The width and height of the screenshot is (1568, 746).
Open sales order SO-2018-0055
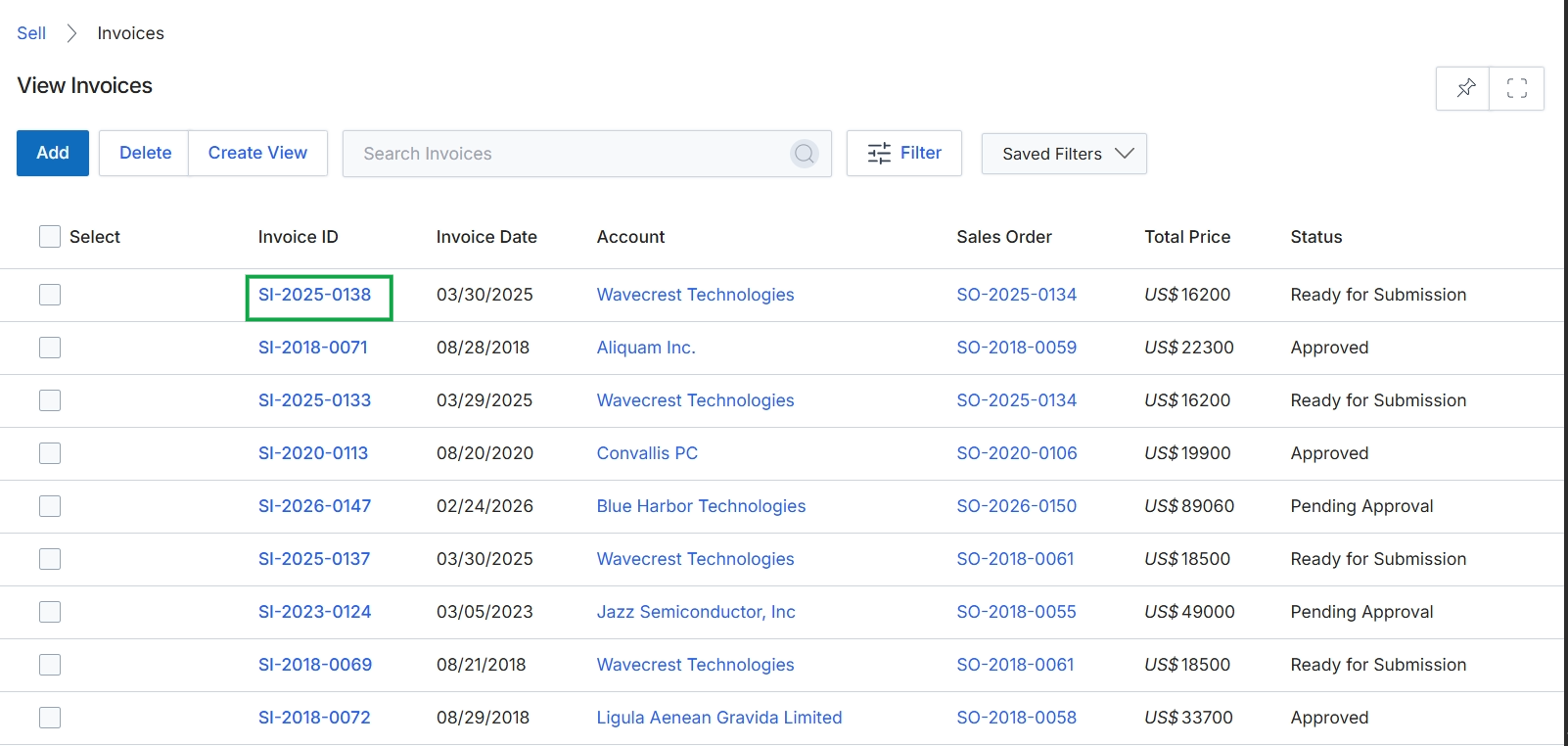[1016, 612]
